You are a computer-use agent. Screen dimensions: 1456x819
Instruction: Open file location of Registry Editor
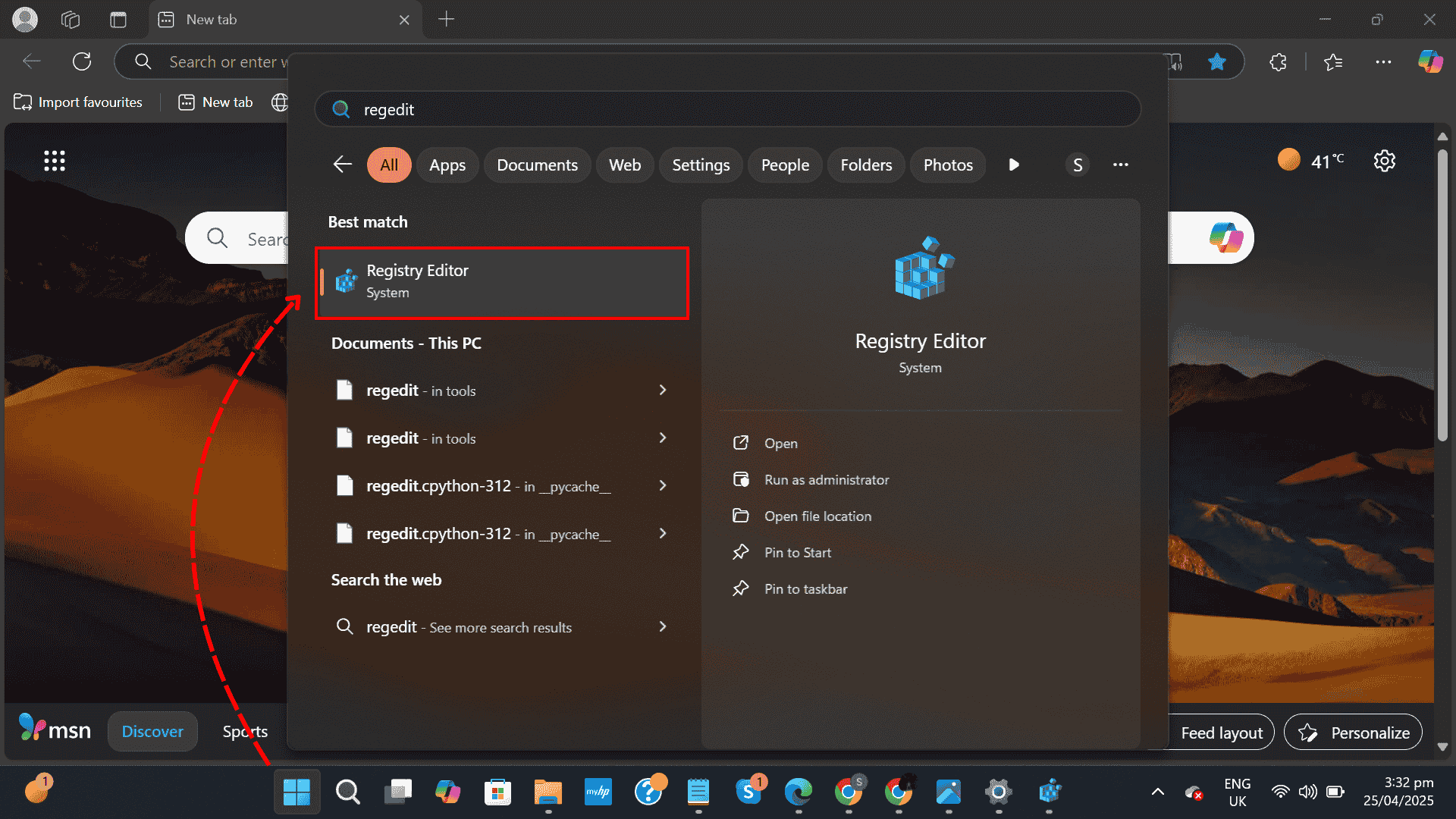(x=817, y=516)
